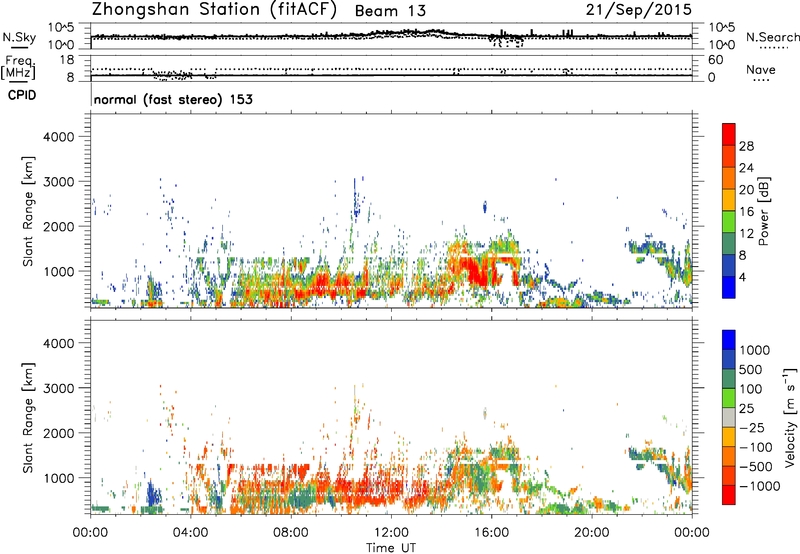Click the 'N.Sky' legend label
The height and width of the screenshot is (554, 800).
[x=19, y=37]
